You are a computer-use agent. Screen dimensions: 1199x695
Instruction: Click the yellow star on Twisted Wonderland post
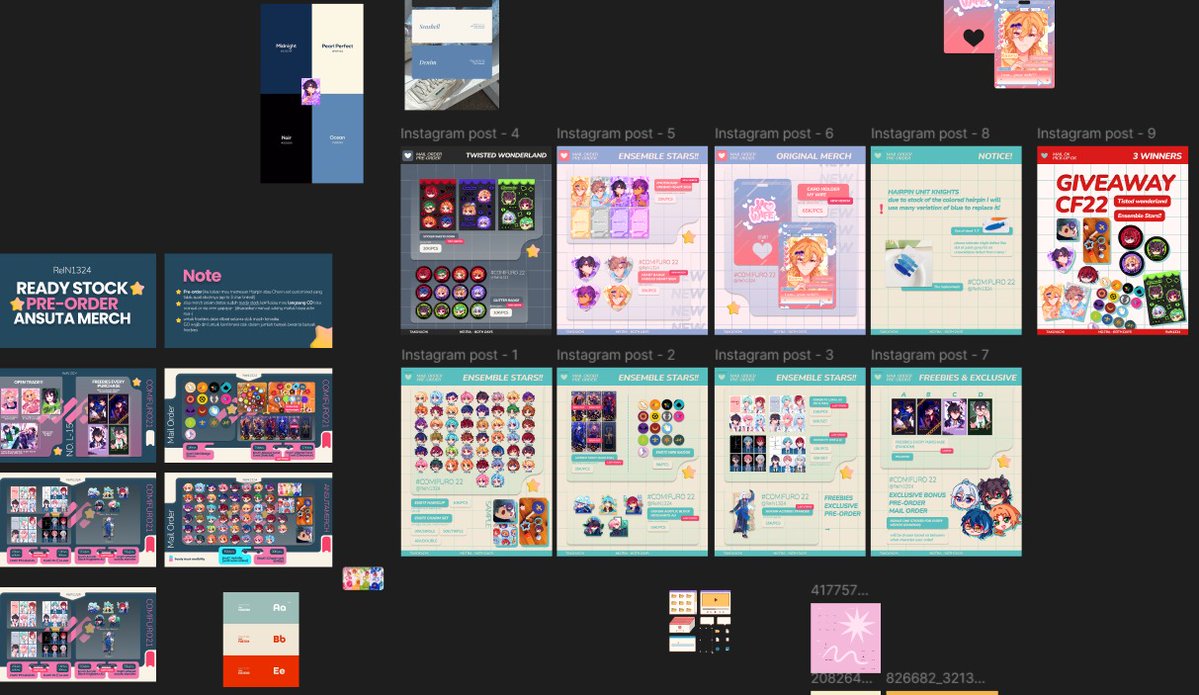(x=533, y=251)
